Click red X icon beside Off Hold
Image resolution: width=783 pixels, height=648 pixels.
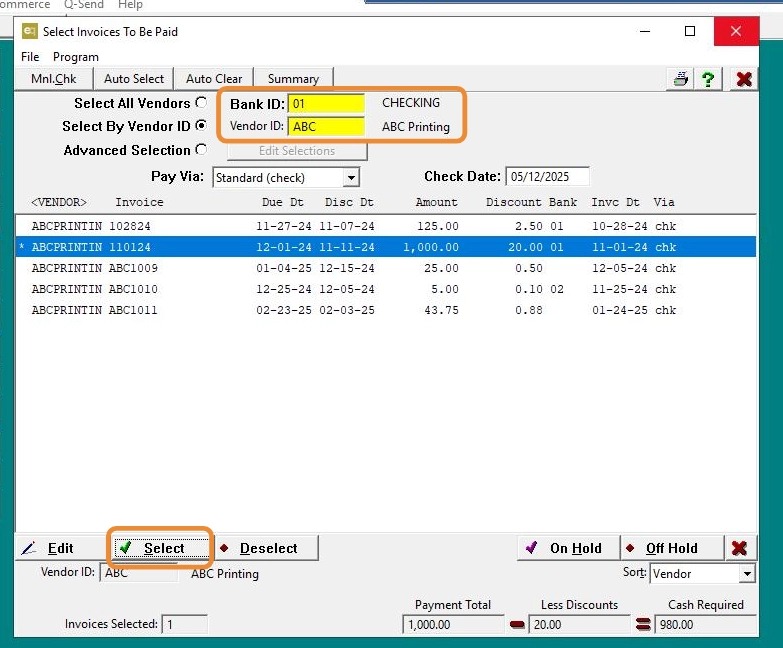(739, 548)
